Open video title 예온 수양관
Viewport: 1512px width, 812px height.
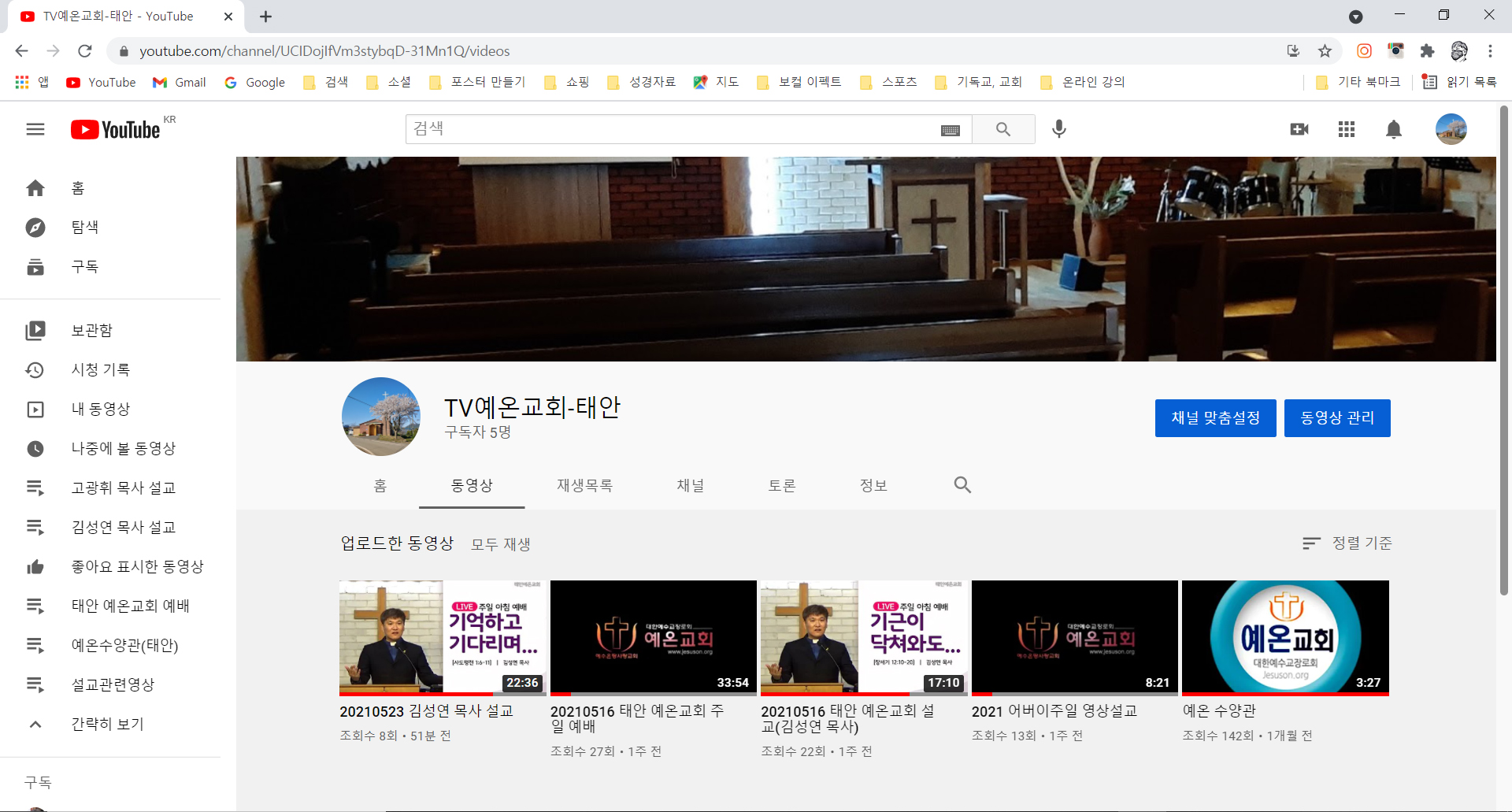1219,711
